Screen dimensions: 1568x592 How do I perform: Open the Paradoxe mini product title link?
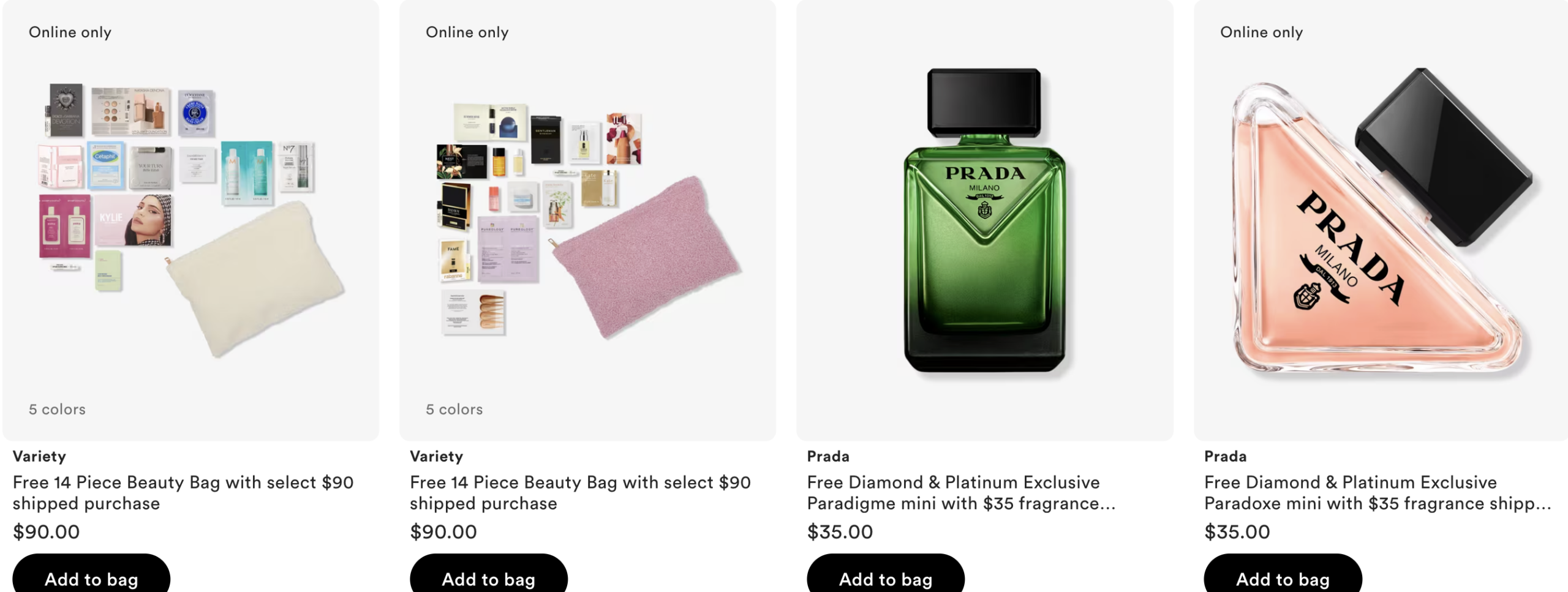[x=1377, y=493]
